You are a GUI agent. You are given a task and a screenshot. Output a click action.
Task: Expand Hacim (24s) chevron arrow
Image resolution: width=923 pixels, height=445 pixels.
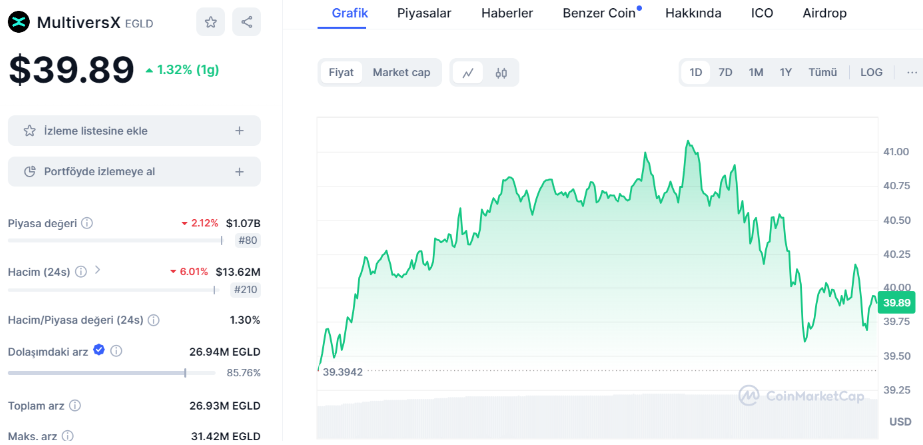[x=98, y=270]
